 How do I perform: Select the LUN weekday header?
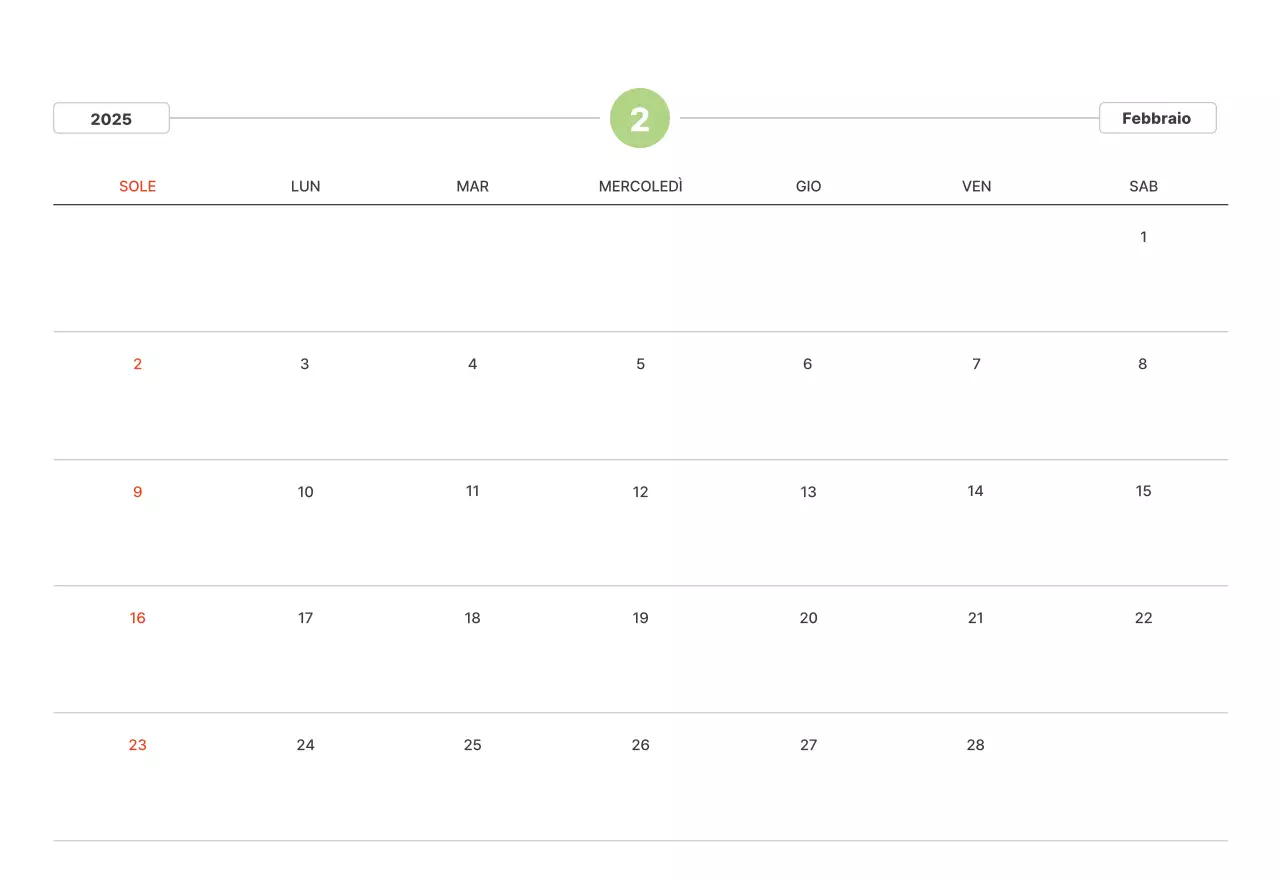[305, 186]
